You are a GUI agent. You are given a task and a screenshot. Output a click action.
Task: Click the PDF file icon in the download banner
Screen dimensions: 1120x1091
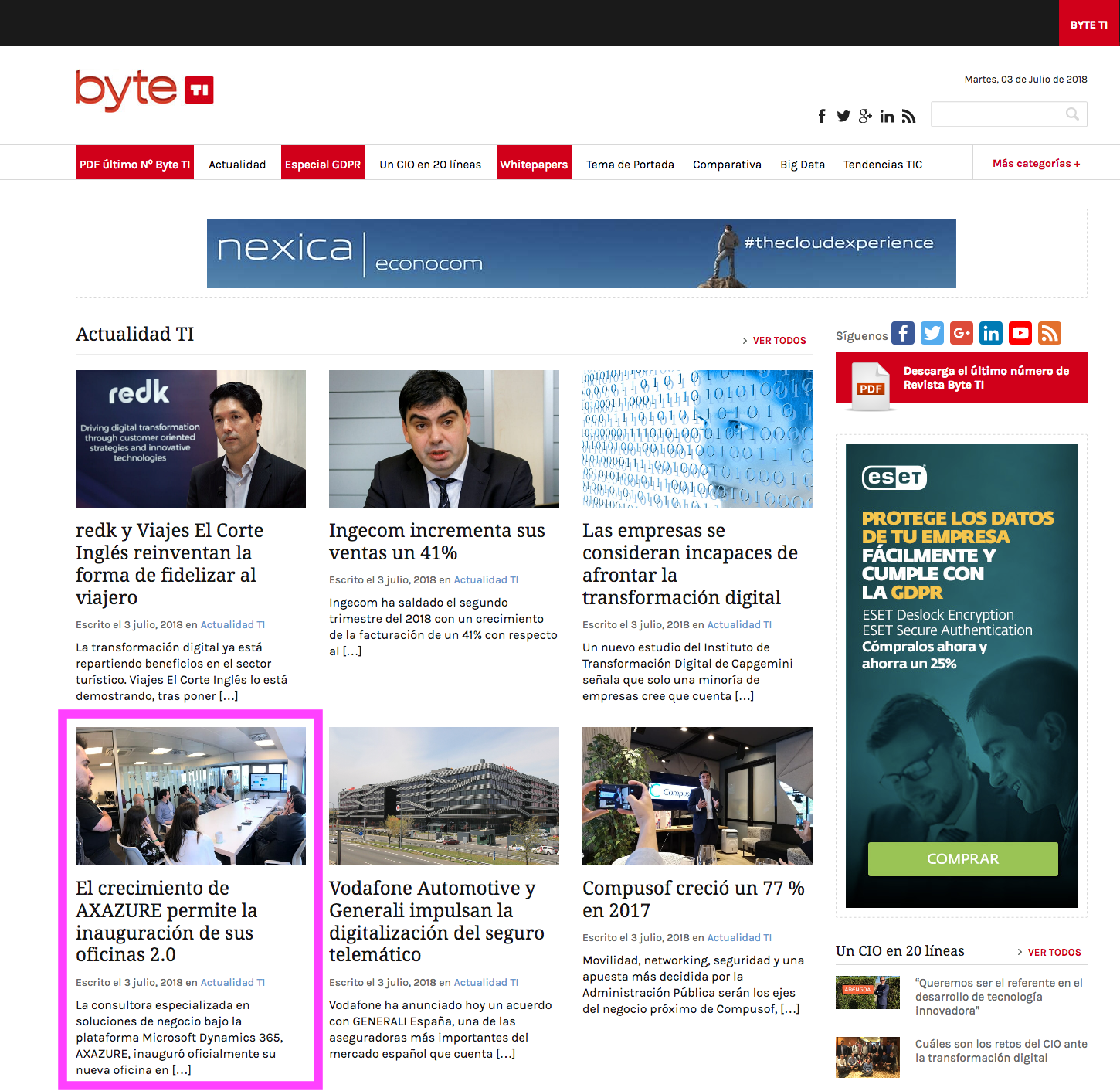point(871,386)
